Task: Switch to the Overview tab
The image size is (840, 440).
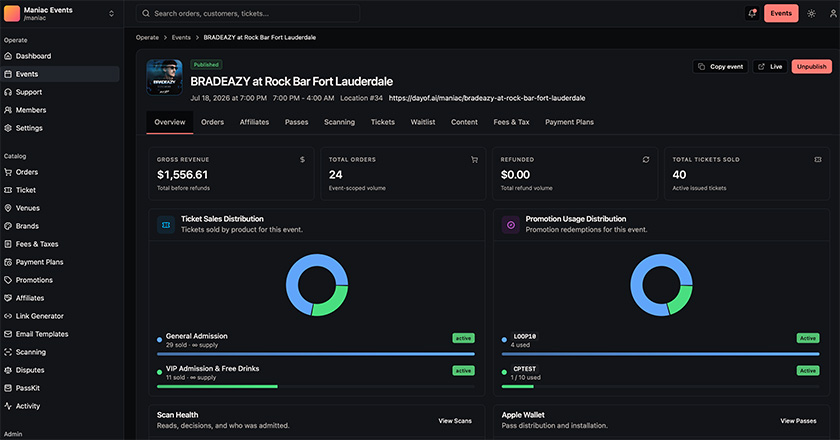Action: click(170, 122)
